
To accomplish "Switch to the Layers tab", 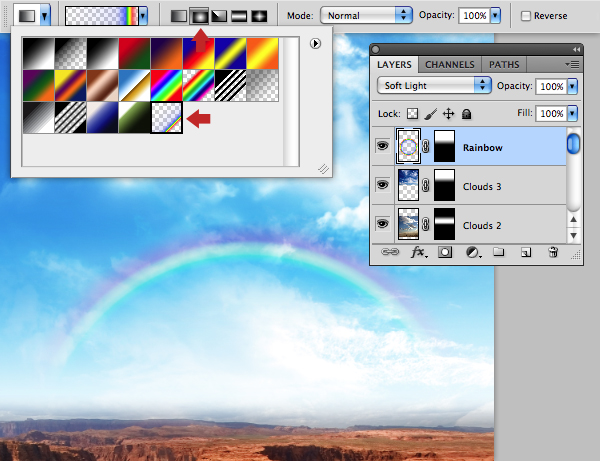I will 394,65.
